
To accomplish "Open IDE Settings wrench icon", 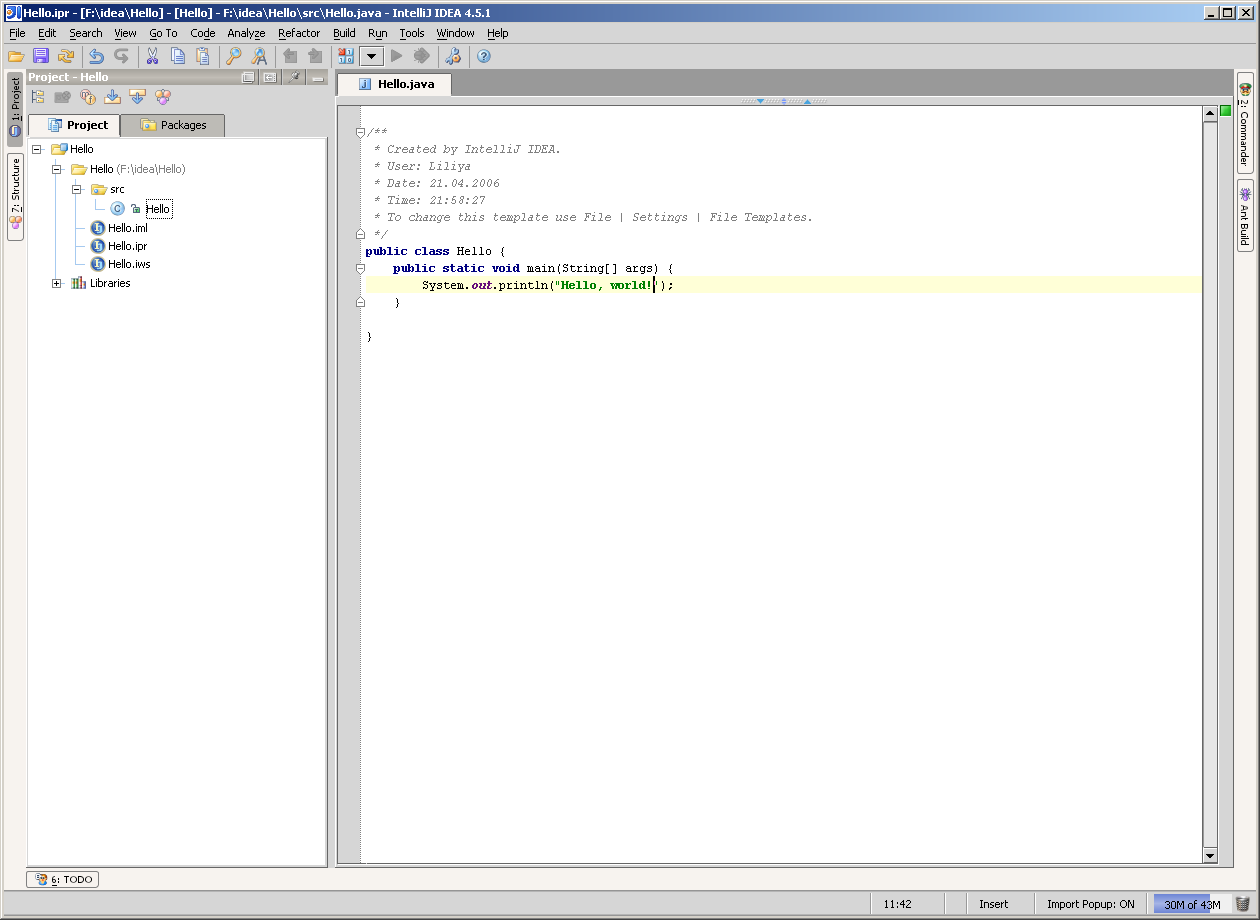I will pyautogui.click(x=453, y=56).
